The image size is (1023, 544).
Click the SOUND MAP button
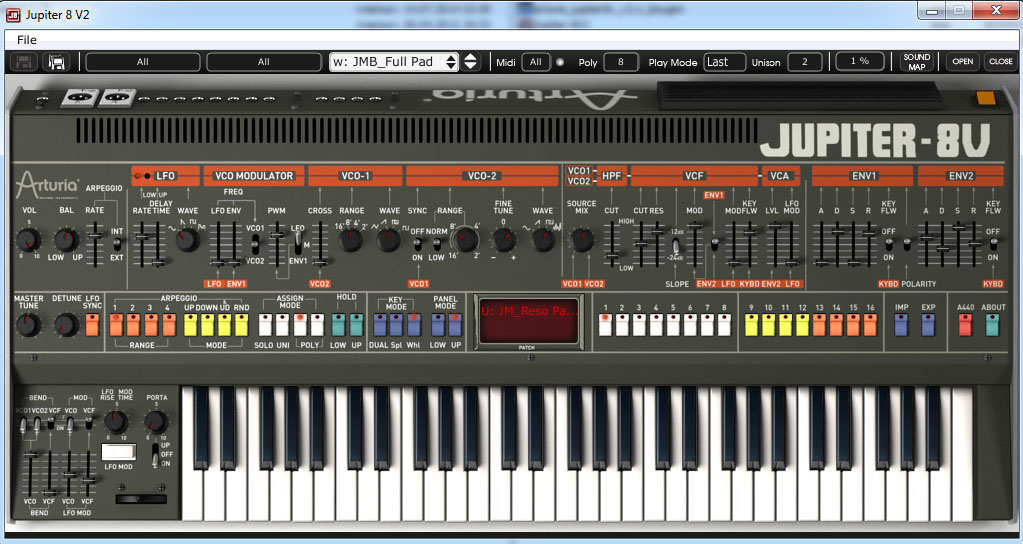coord(916,62)
